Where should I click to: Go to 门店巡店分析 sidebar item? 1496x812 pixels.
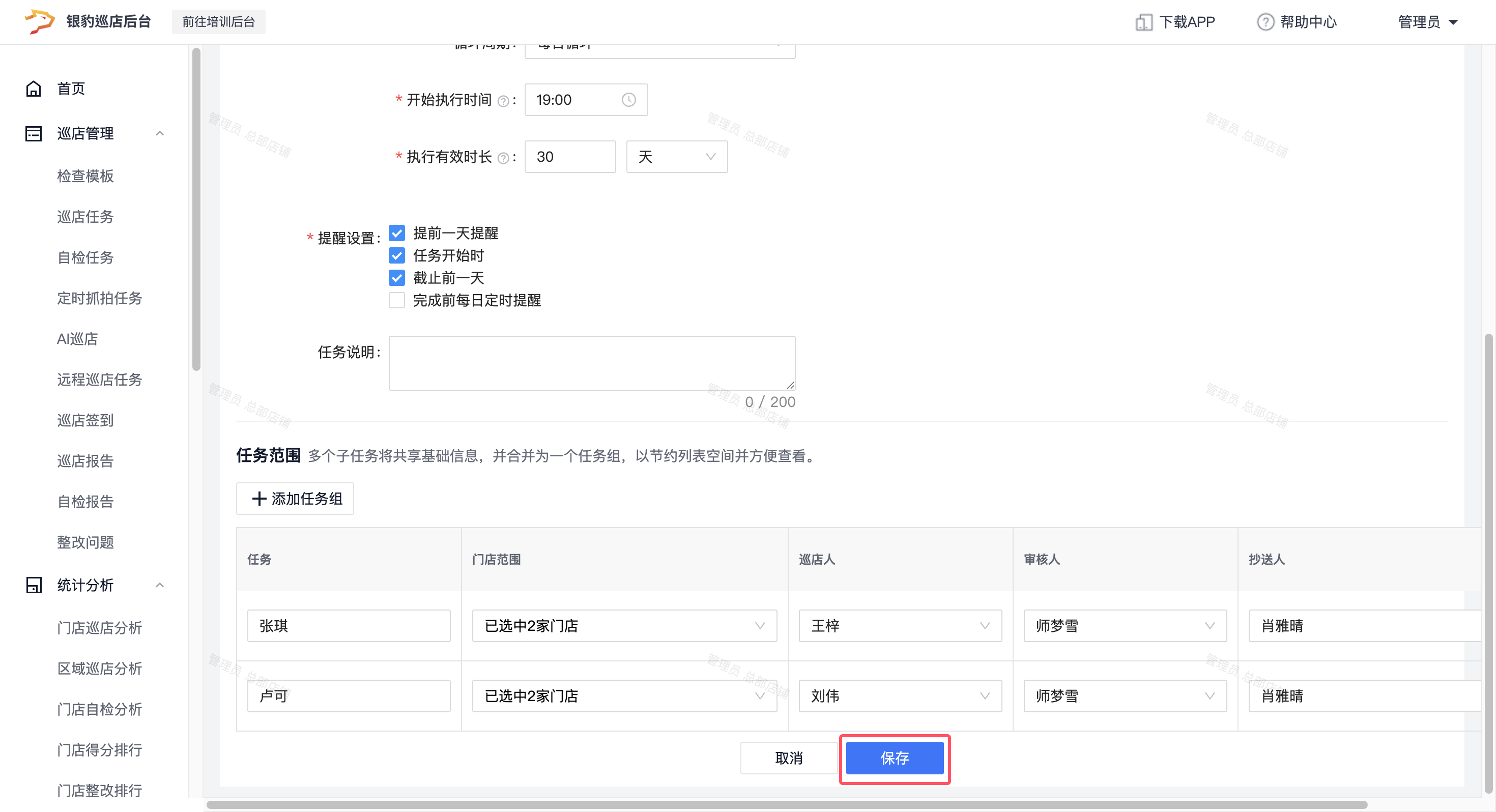(99, 627)
